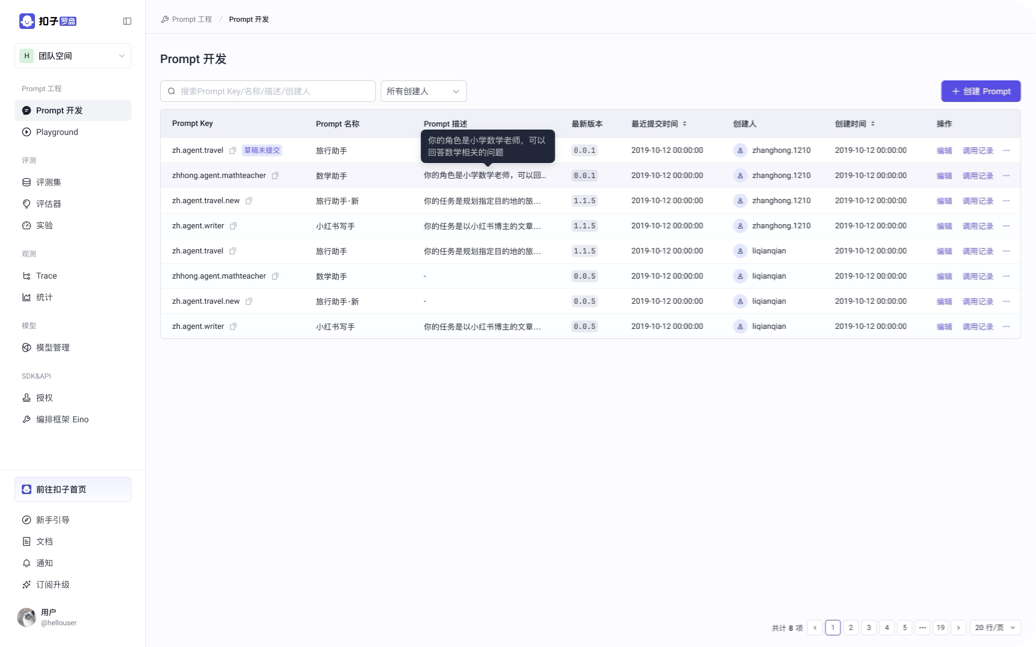
Task: Open more actions for zh.agent.travel.new 1.1.5 row
Action: (x=1006, y=201)
